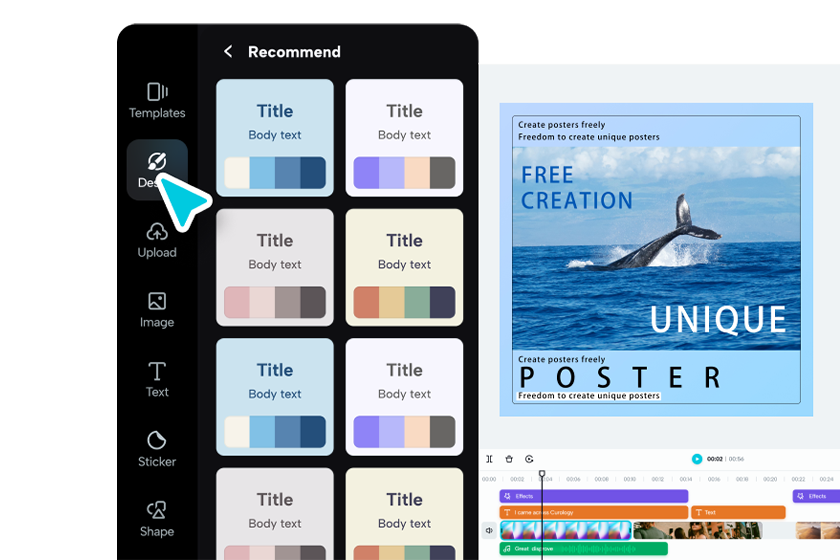840x560 pixels.
Task: Pick pink swatch in upper pink-gray card
Action: click(237, 302)
